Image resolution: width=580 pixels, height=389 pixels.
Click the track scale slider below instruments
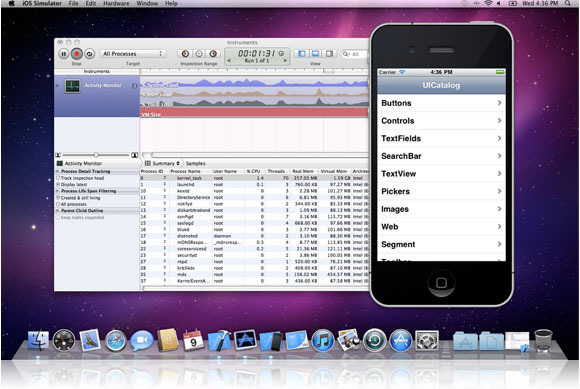(x=96, y=155)
